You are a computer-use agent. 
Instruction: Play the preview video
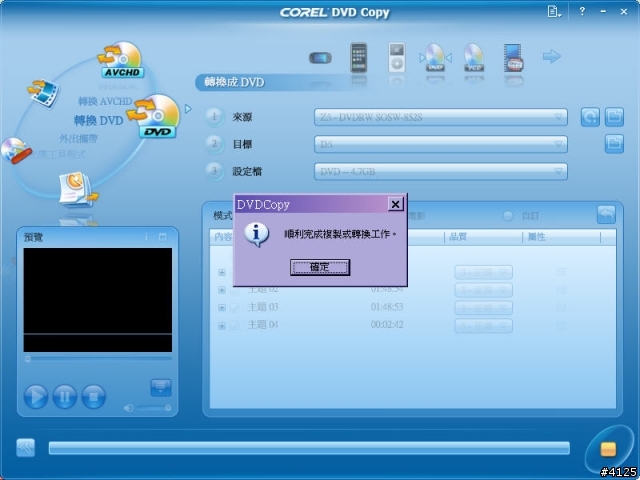(36, 396)
